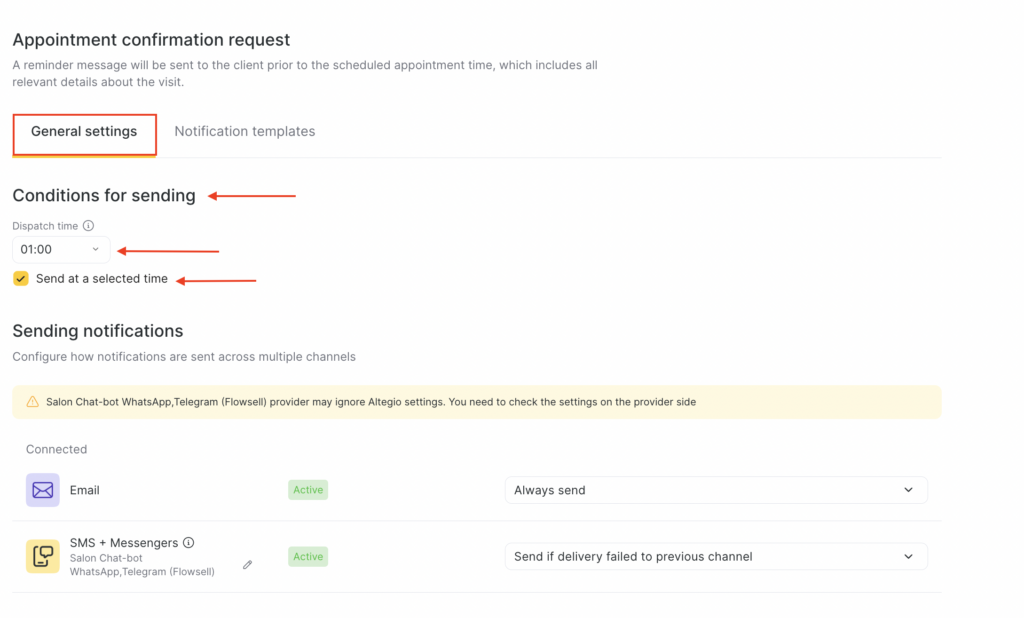Click the Email envelope icon

tap(43, 490)
